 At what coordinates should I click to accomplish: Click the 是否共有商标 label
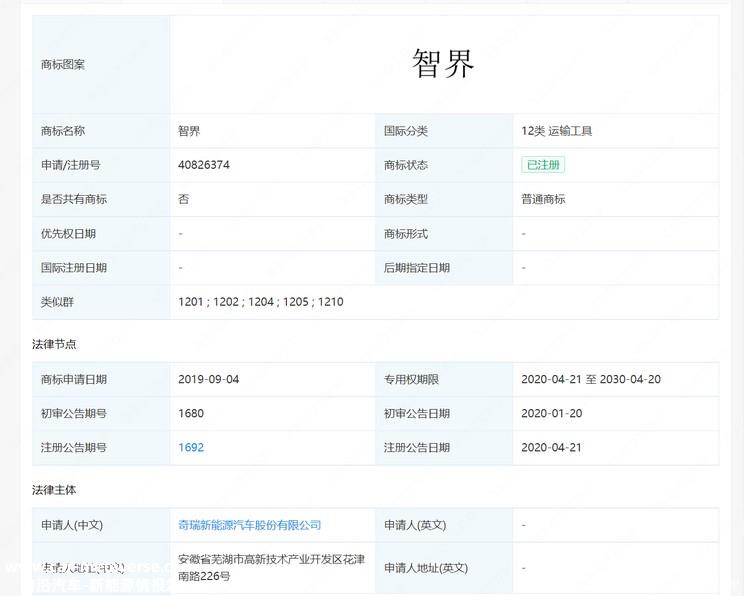click(74, 199)
